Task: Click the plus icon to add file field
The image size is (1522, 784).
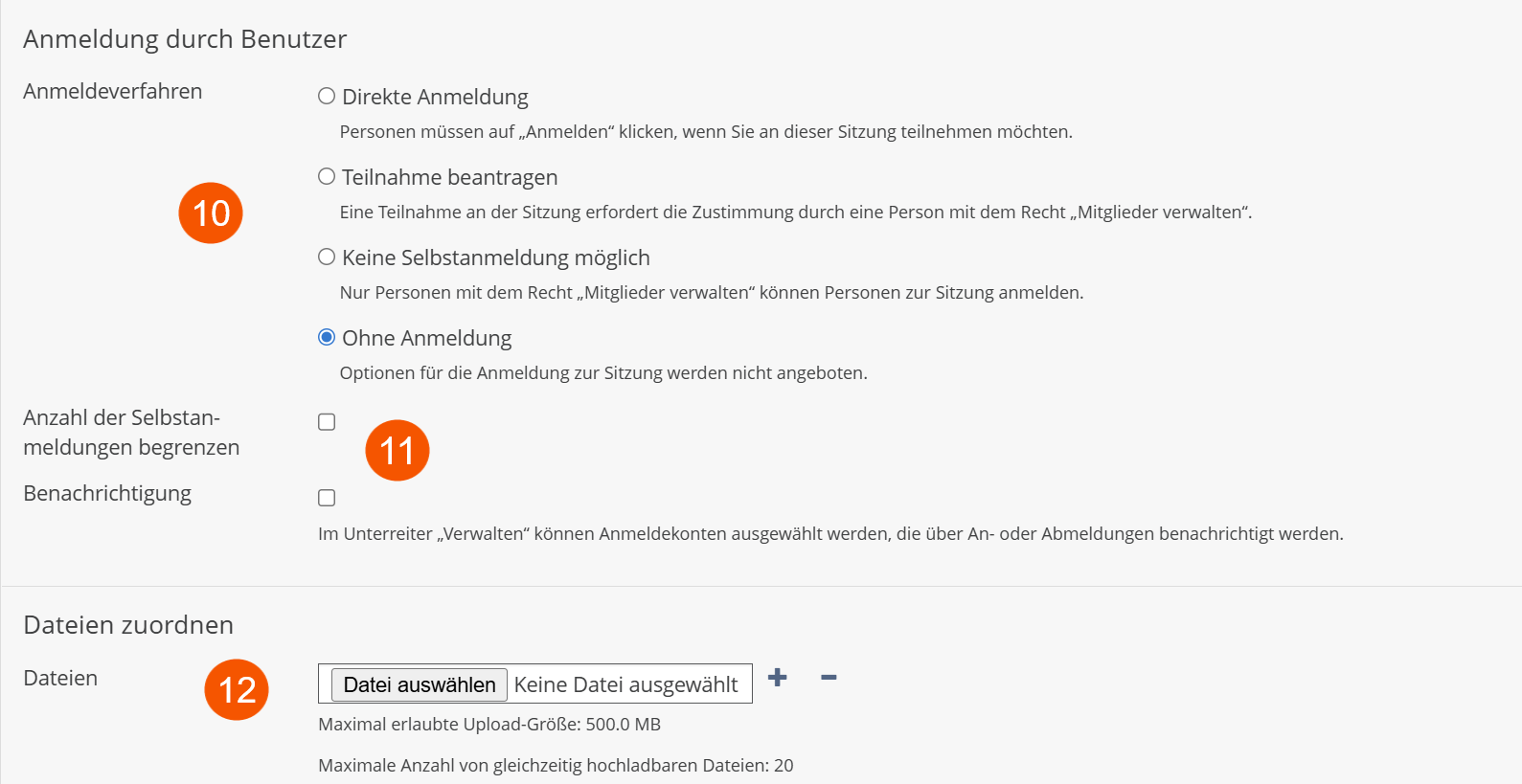Action: [778, 678]
